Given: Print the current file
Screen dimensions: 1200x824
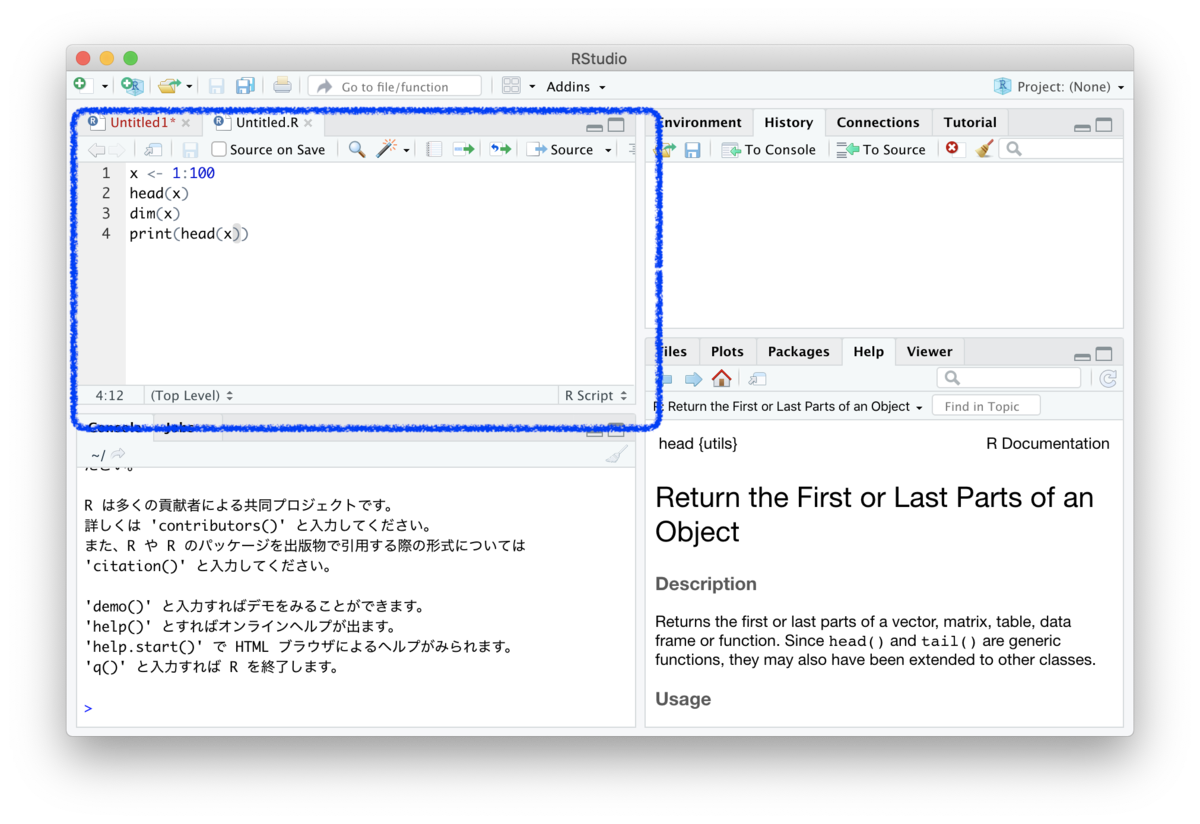Looking at the screenshot, I should click(282, 86).
